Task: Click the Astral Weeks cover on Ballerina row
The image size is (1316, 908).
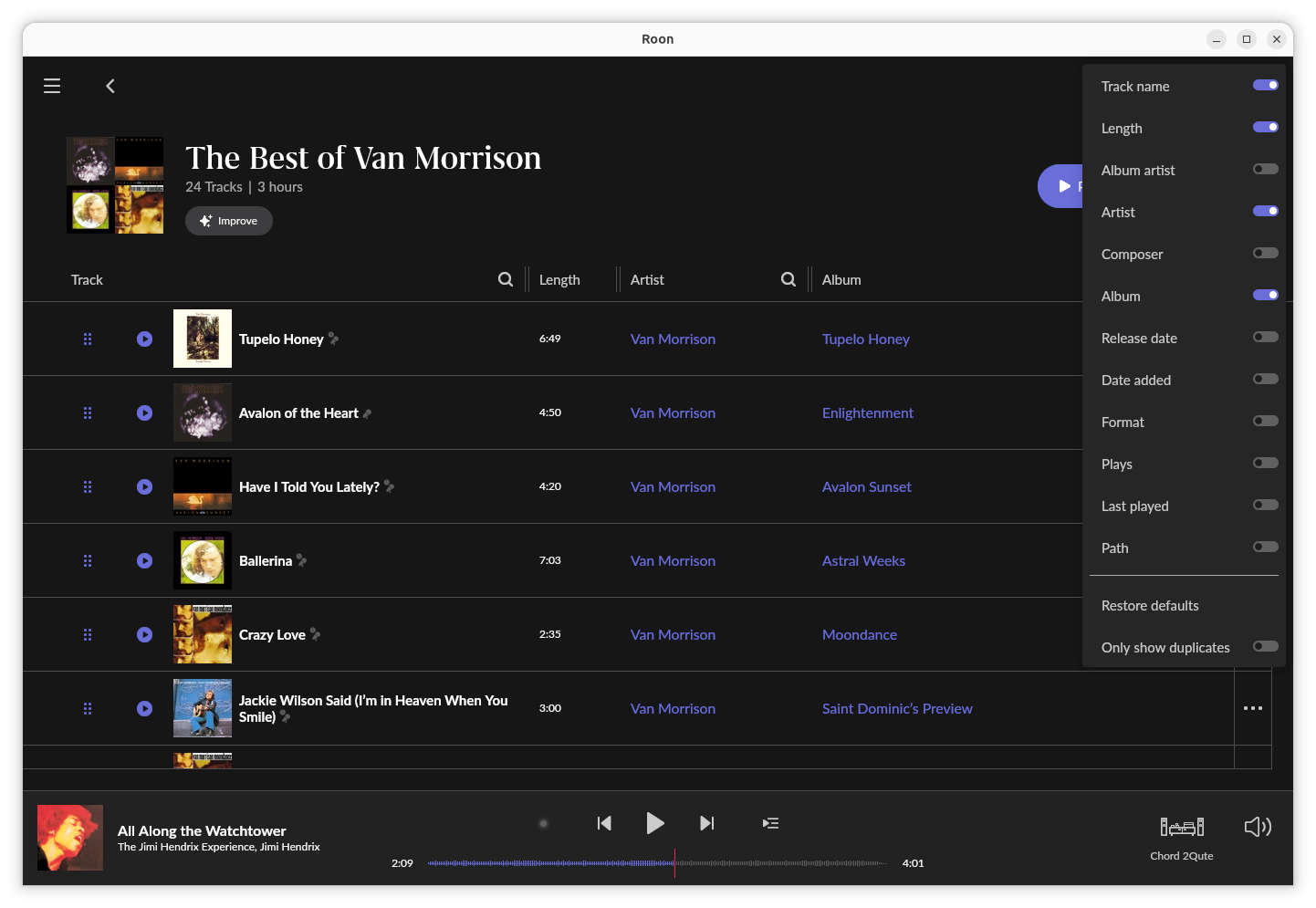Action: coord(203,560)
